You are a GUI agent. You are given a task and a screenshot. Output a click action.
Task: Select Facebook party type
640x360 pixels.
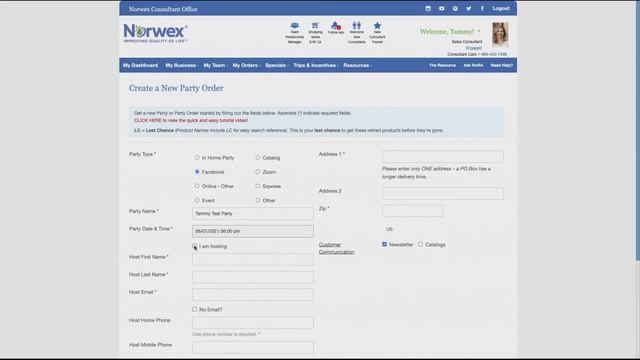[x=197, y=172]
